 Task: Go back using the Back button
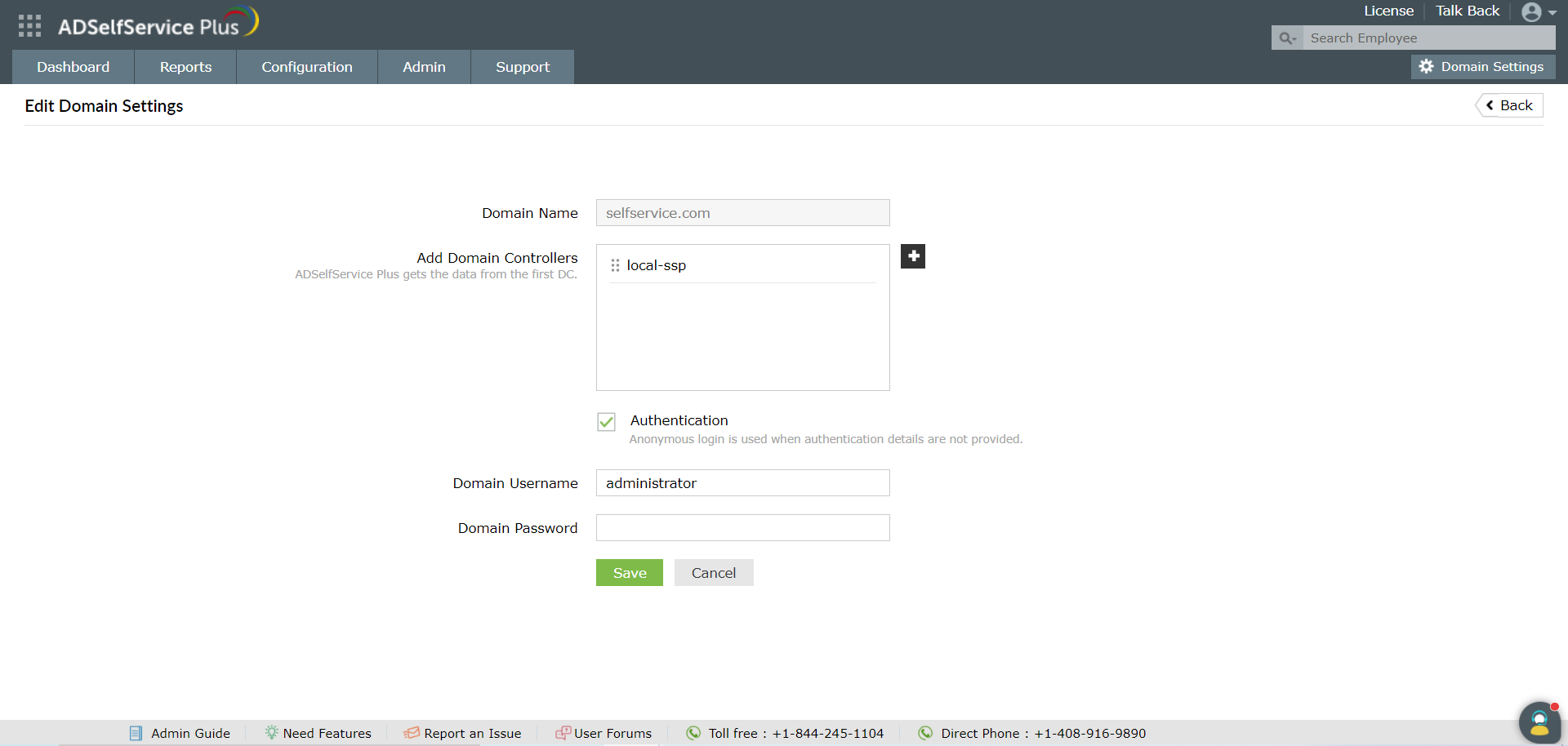[x=1509, y=105]
